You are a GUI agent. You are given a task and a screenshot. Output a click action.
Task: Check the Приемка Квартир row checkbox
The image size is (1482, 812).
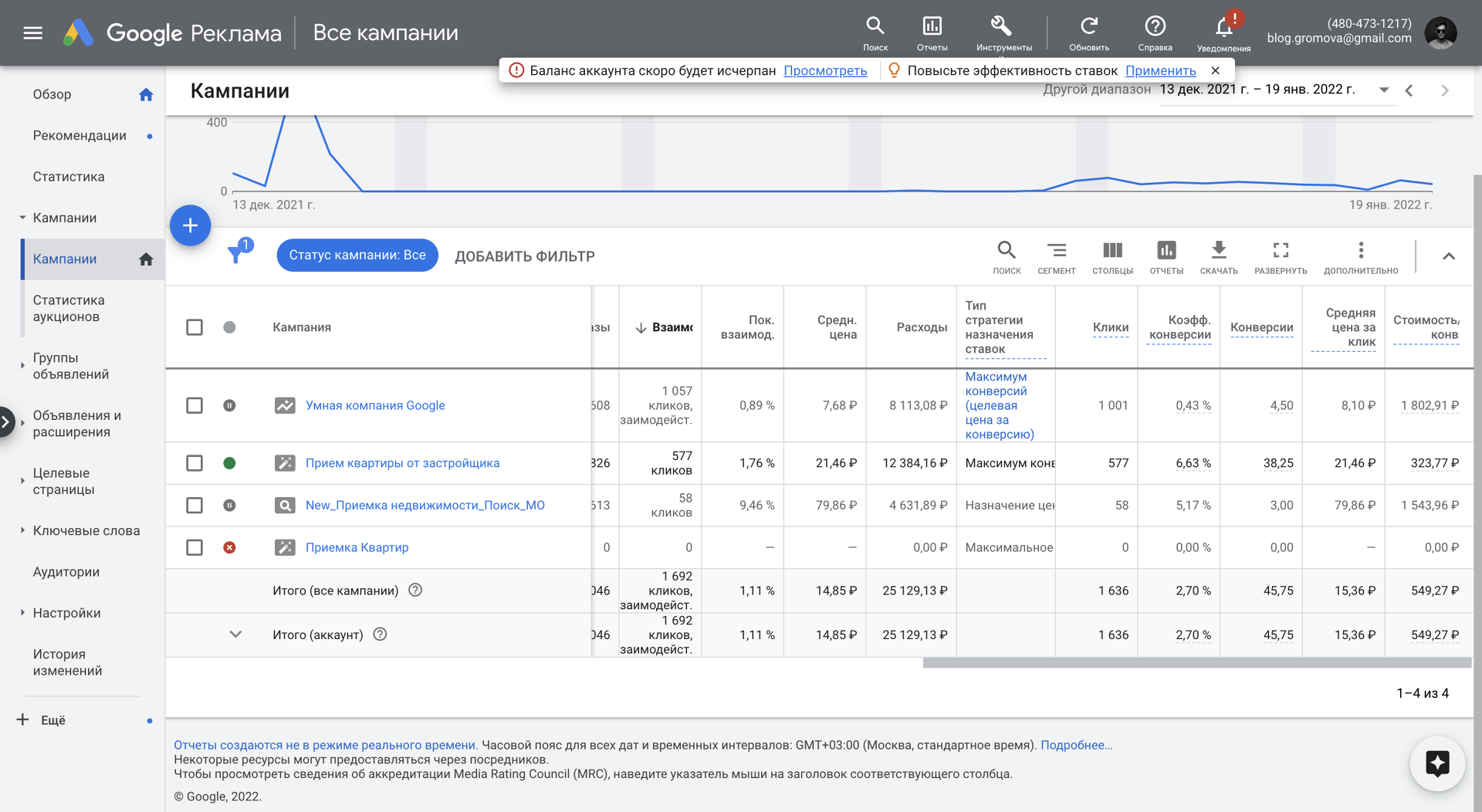[x=195, y=547]
